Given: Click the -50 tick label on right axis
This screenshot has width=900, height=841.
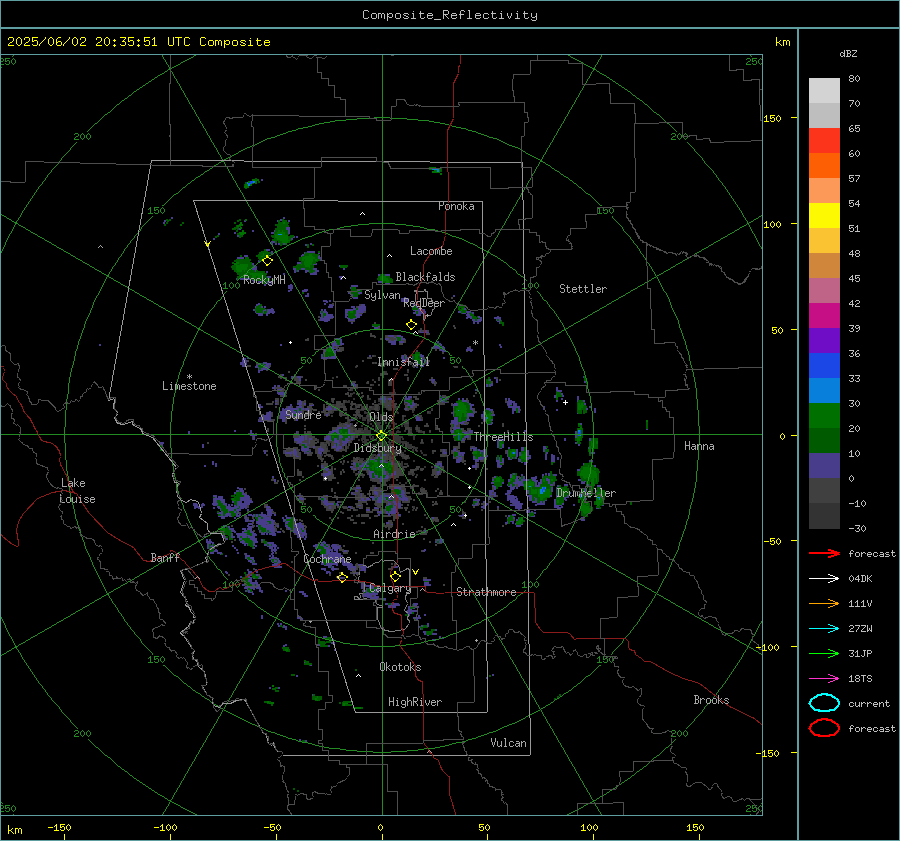Looking at the screenshot, I should (772, 541).
